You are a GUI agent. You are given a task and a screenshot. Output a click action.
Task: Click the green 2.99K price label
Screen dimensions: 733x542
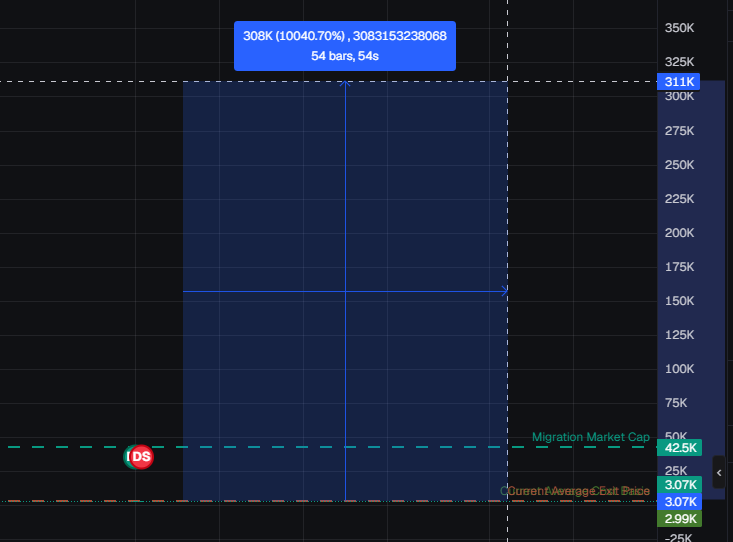[679, 519]
